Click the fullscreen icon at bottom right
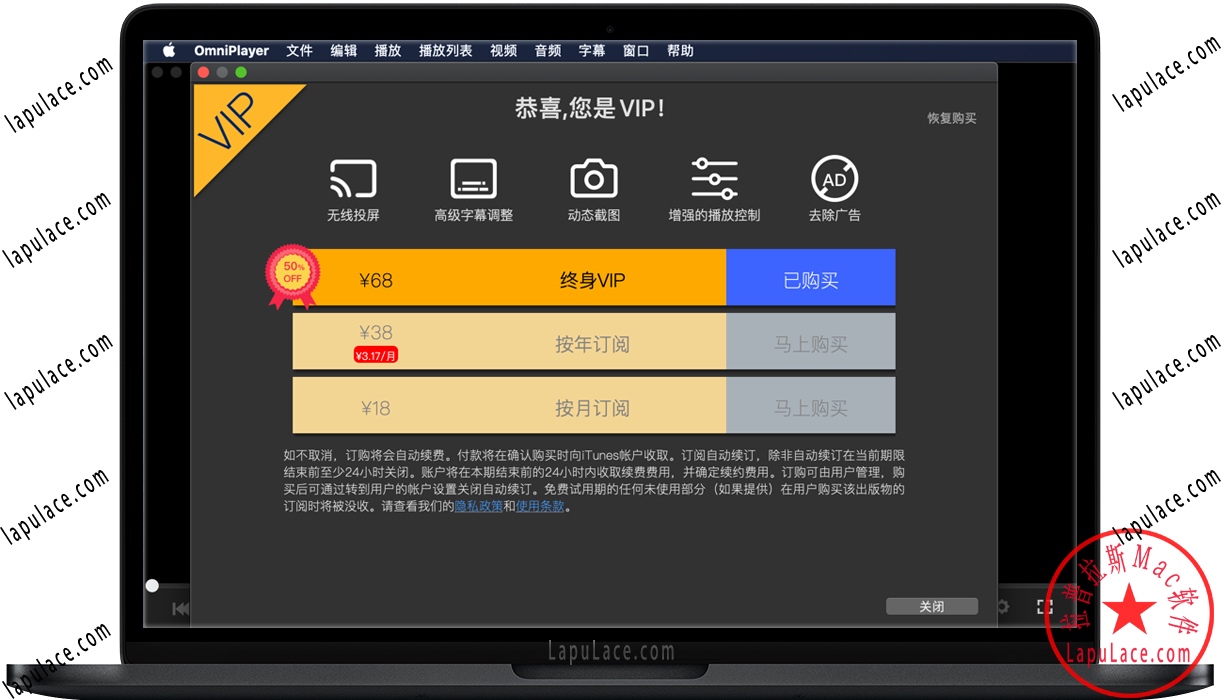 1045,606
